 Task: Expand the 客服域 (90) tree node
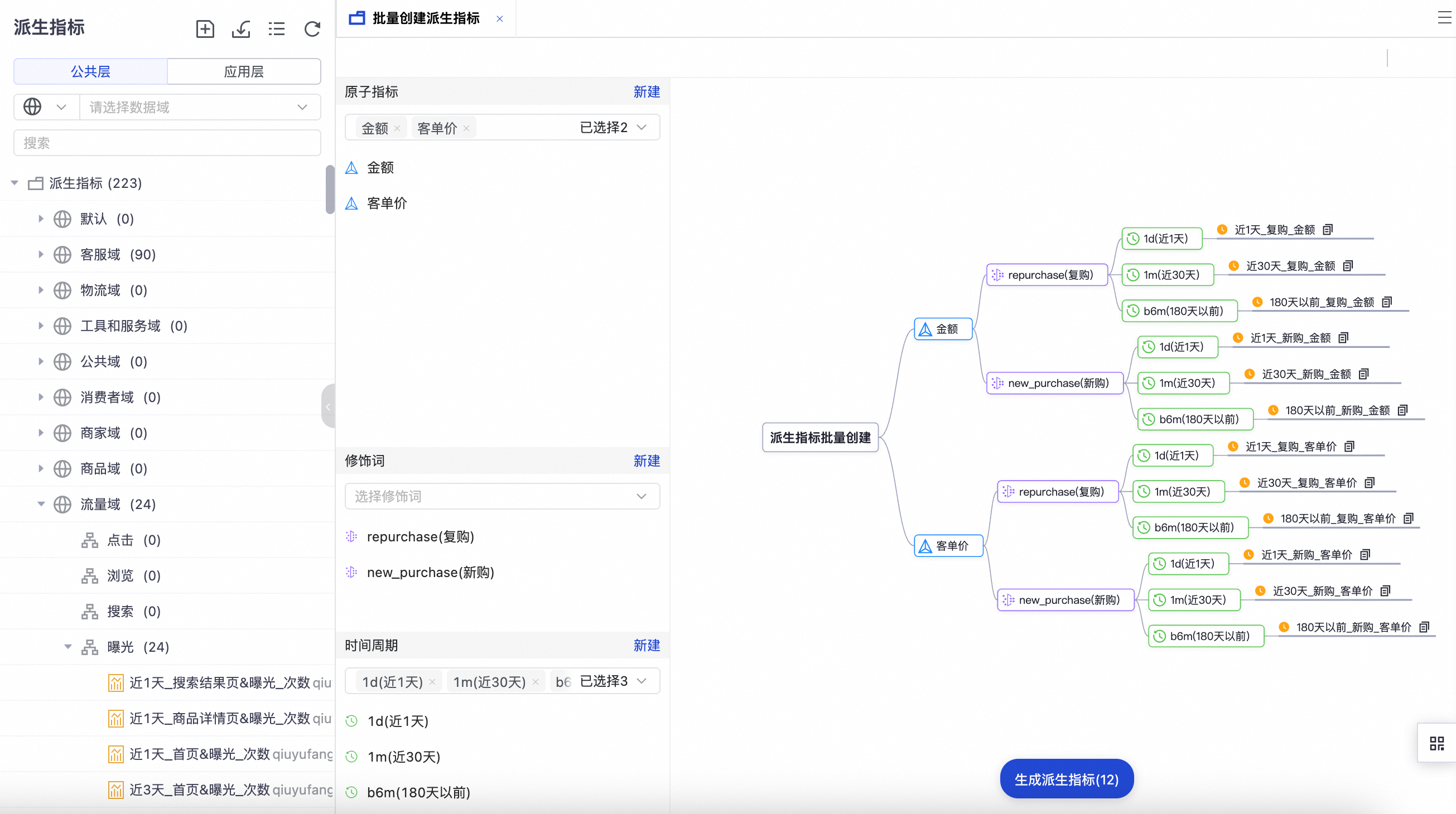point(40,254)
